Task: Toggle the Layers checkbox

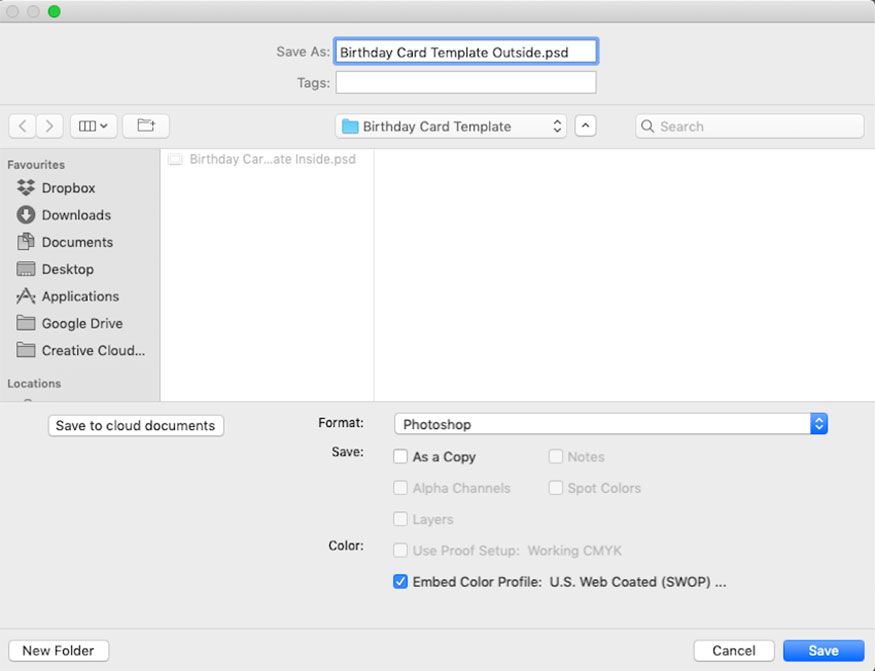Action: point(400,519)
